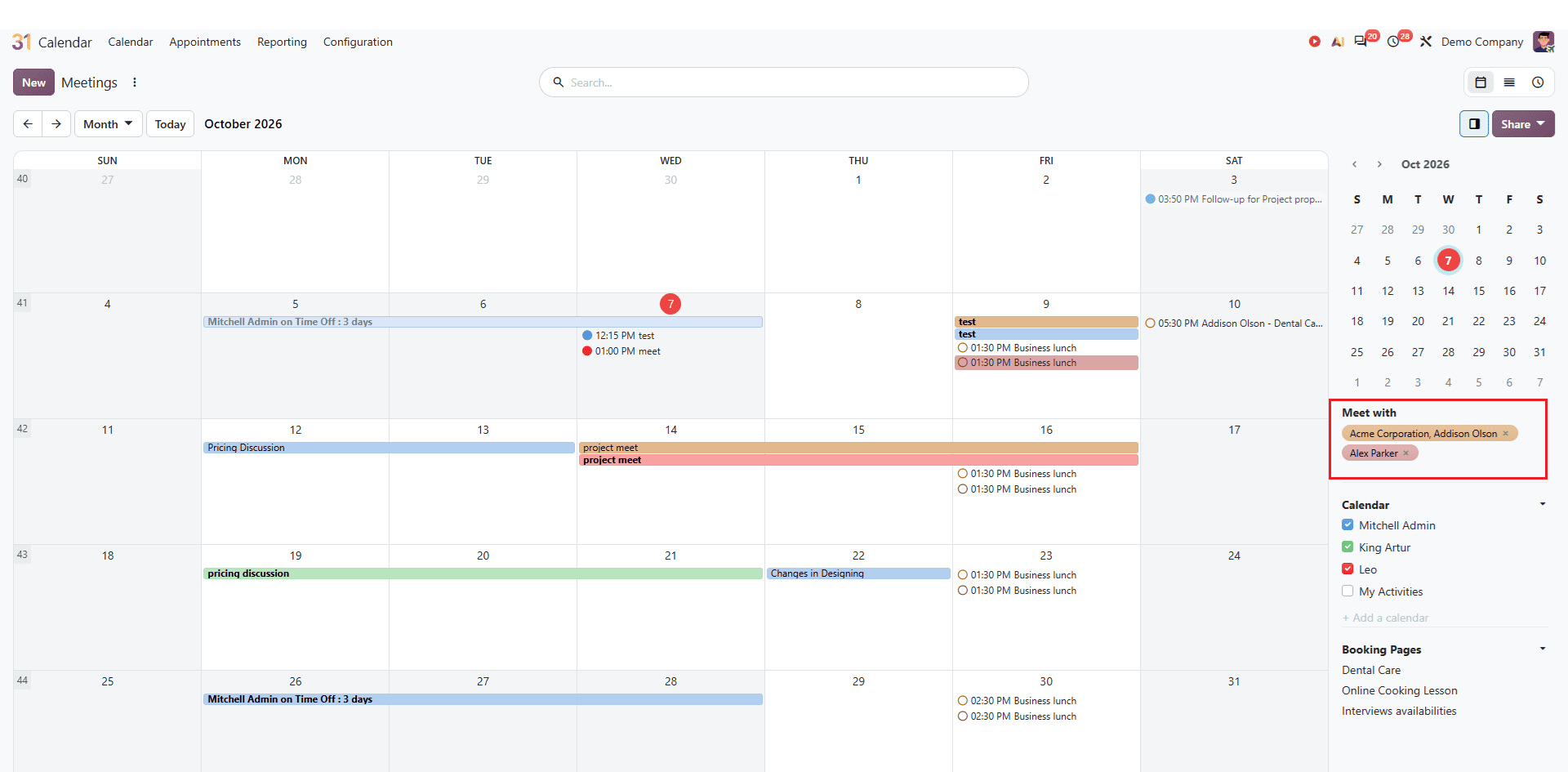
Task: Uncheck the Leo calendar
Action: click(x=1347, y=569)
